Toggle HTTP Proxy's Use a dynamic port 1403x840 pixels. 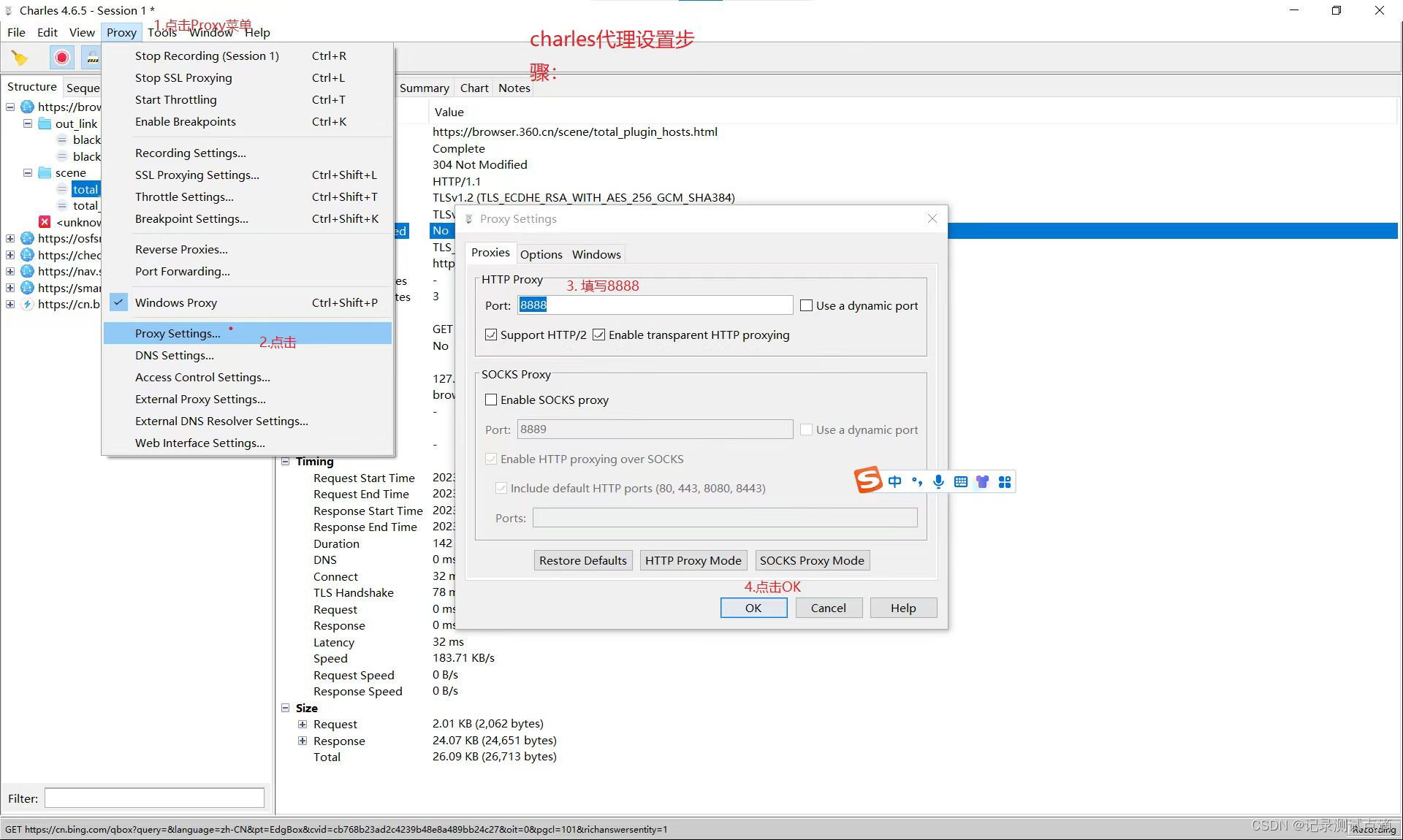coord(806,305)
